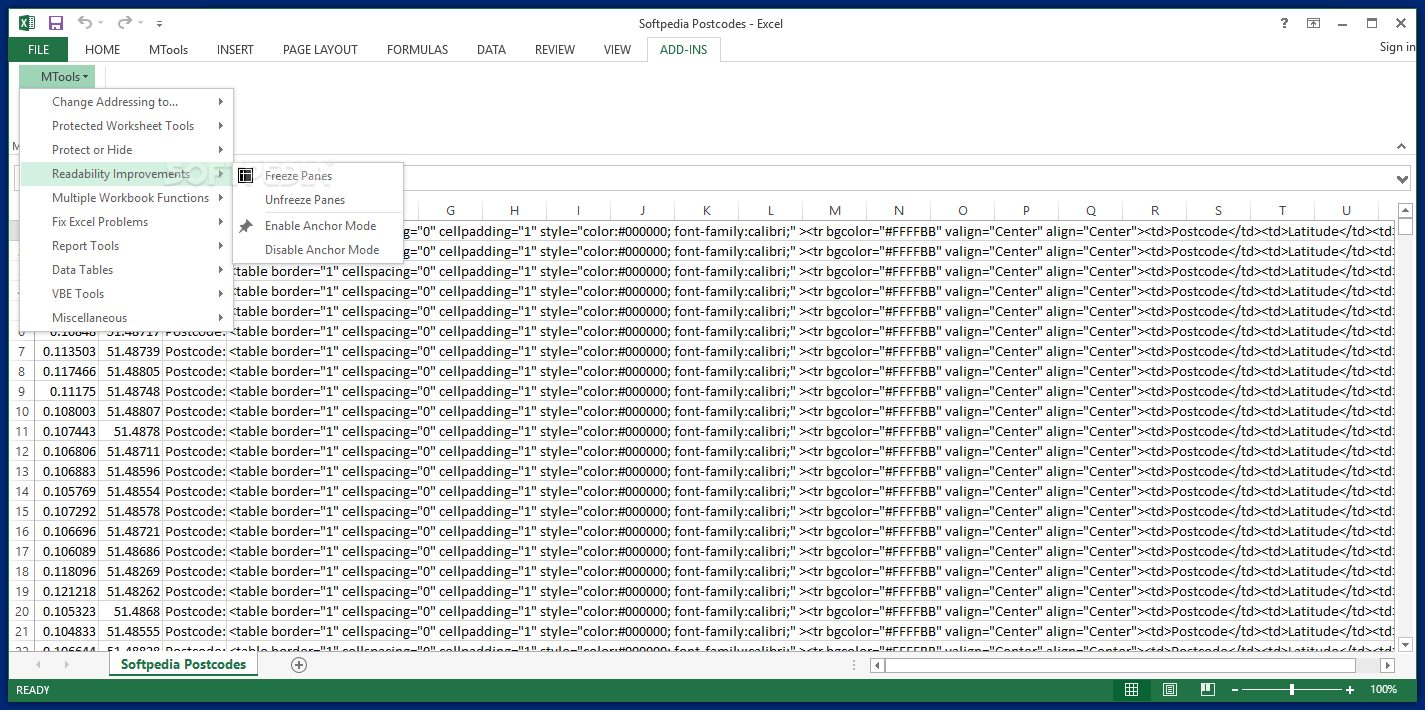Select row header 10
Image resolution: width=1425 pixels, height=710 pixels.
pos(22,411)
